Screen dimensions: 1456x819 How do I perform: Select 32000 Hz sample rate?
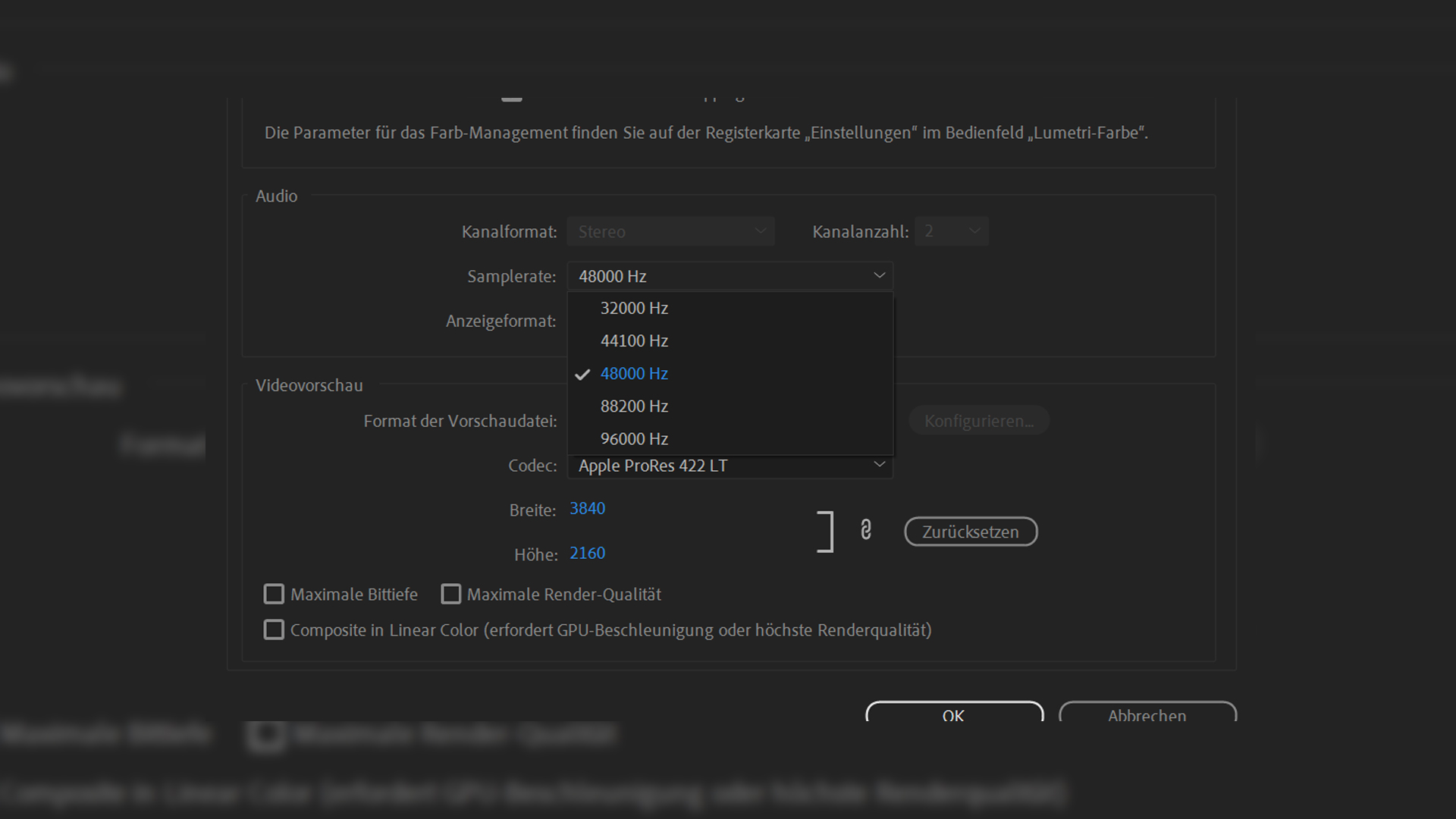point(634,309)
